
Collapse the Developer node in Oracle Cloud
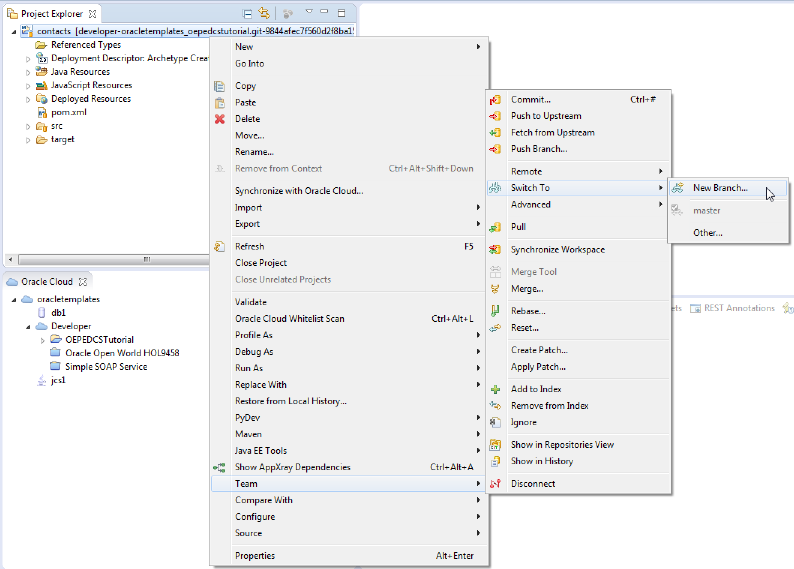tap(28, 327)
